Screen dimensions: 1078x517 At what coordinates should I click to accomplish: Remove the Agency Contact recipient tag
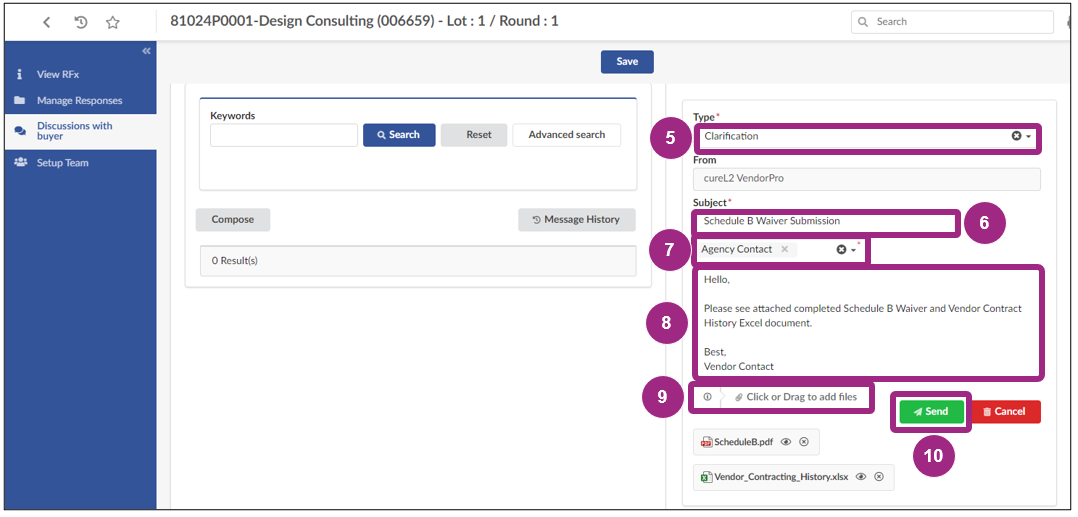pos(784,250)
